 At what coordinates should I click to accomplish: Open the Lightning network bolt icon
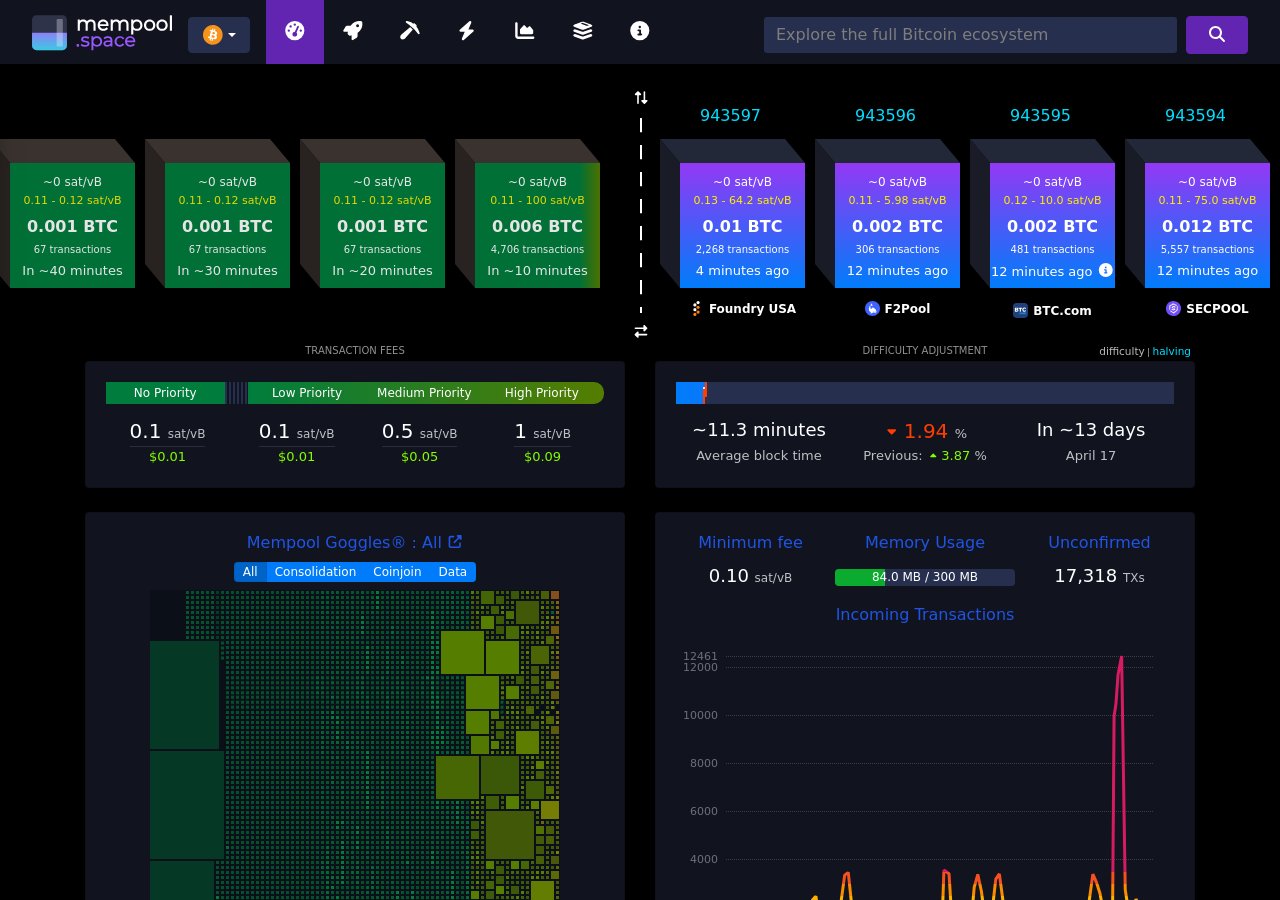[466, 31]
